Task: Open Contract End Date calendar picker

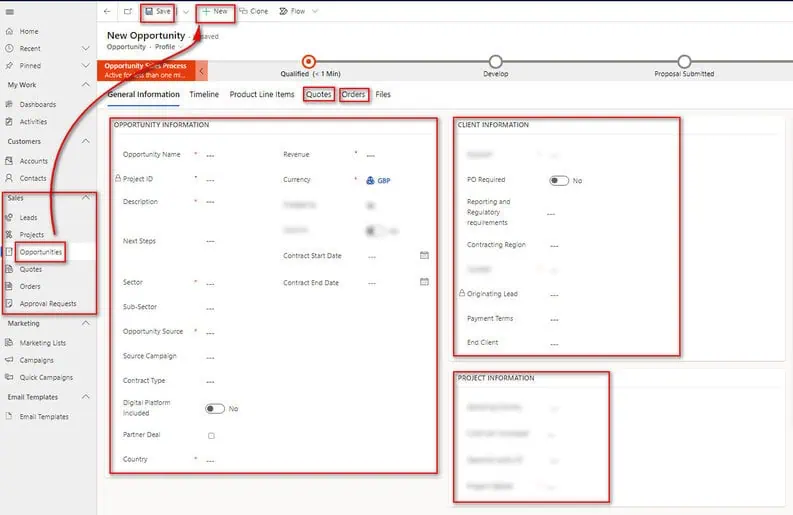Action: tap(424, 282)
